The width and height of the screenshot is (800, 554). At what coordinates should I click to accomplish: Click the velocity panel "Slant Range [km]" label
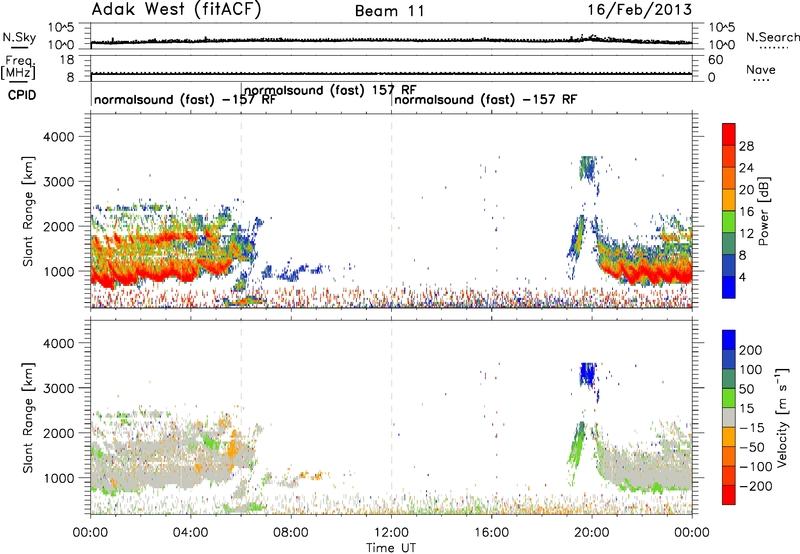[x=28, y=418]
